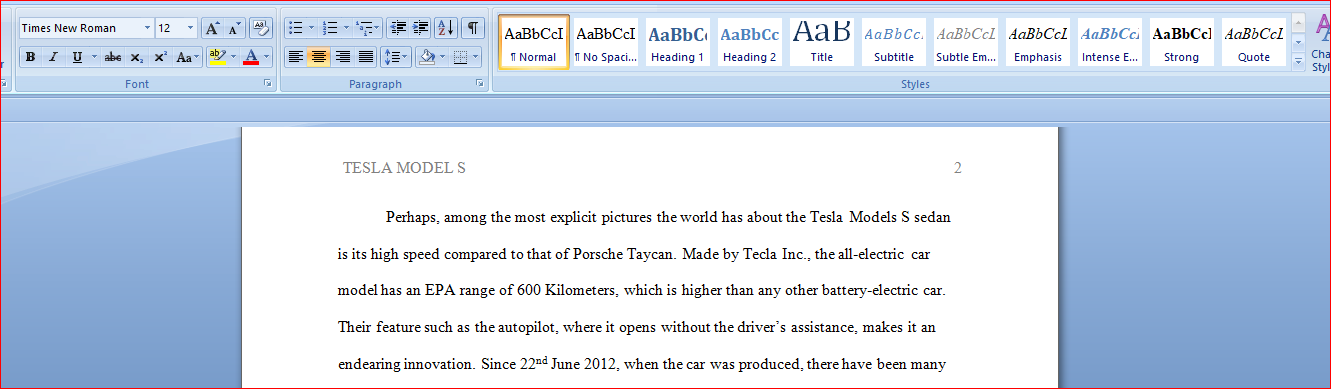
Task: Apply Strong style
Action: 1182,42
